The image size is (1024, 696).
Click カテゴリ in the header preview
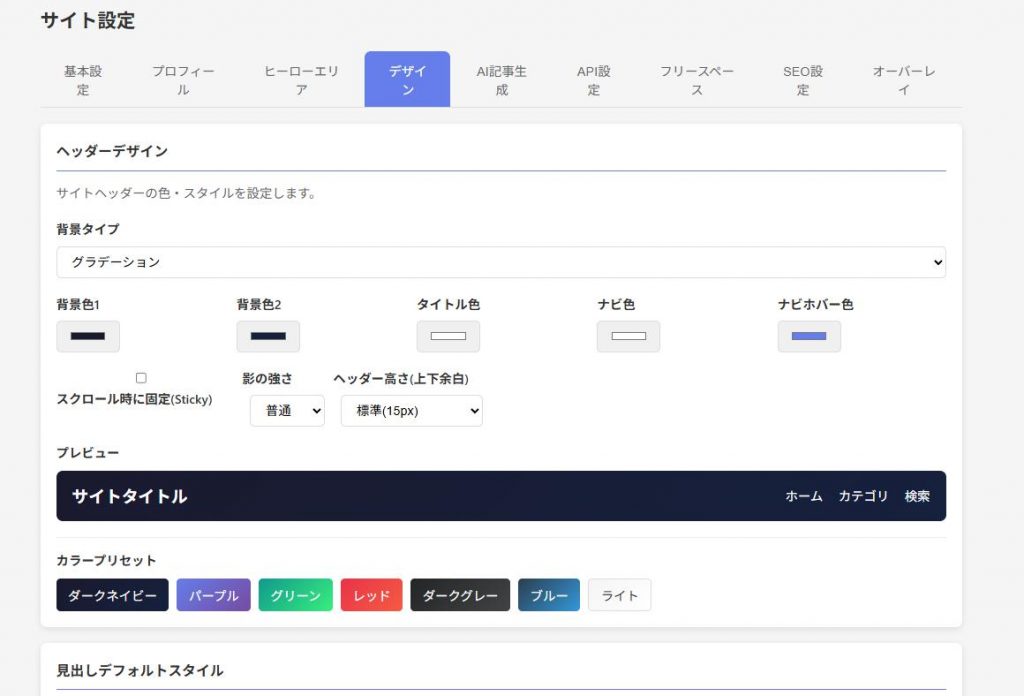click(863, 496)
